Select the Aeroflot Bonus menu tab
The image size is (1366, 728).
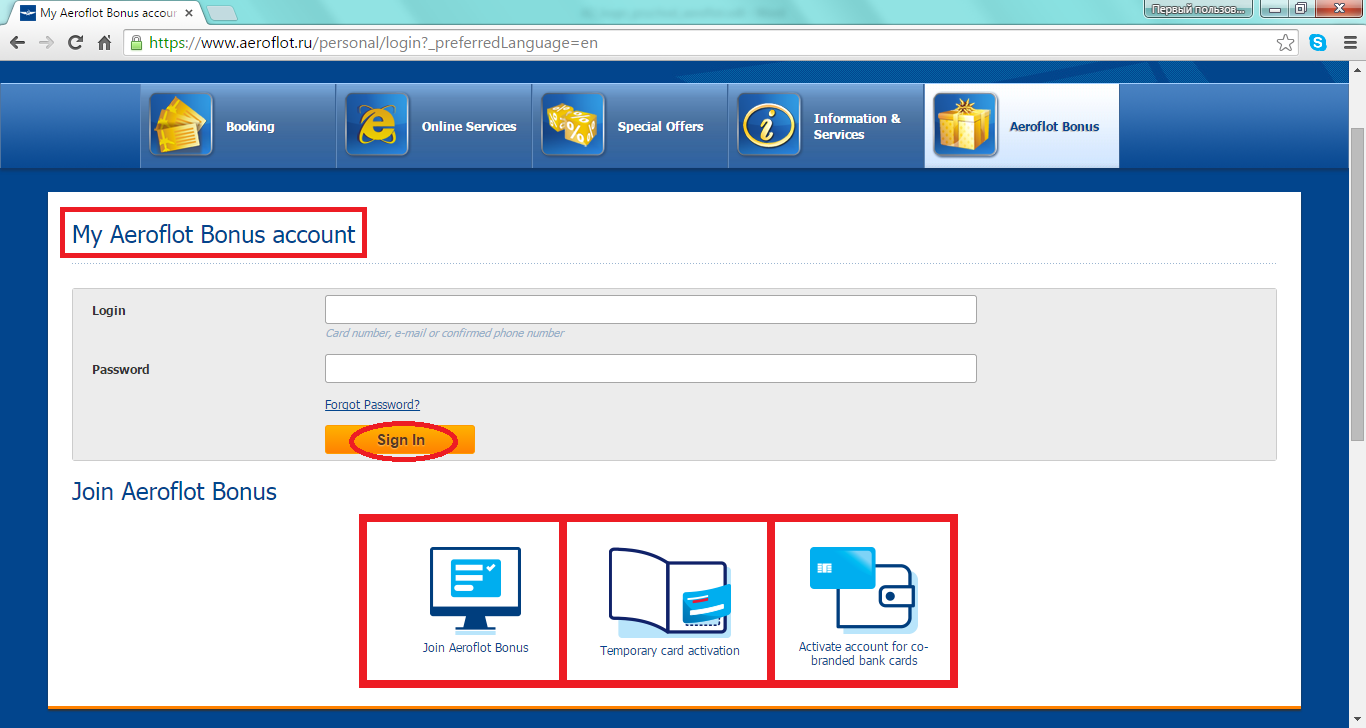(x=1022, y=125)
